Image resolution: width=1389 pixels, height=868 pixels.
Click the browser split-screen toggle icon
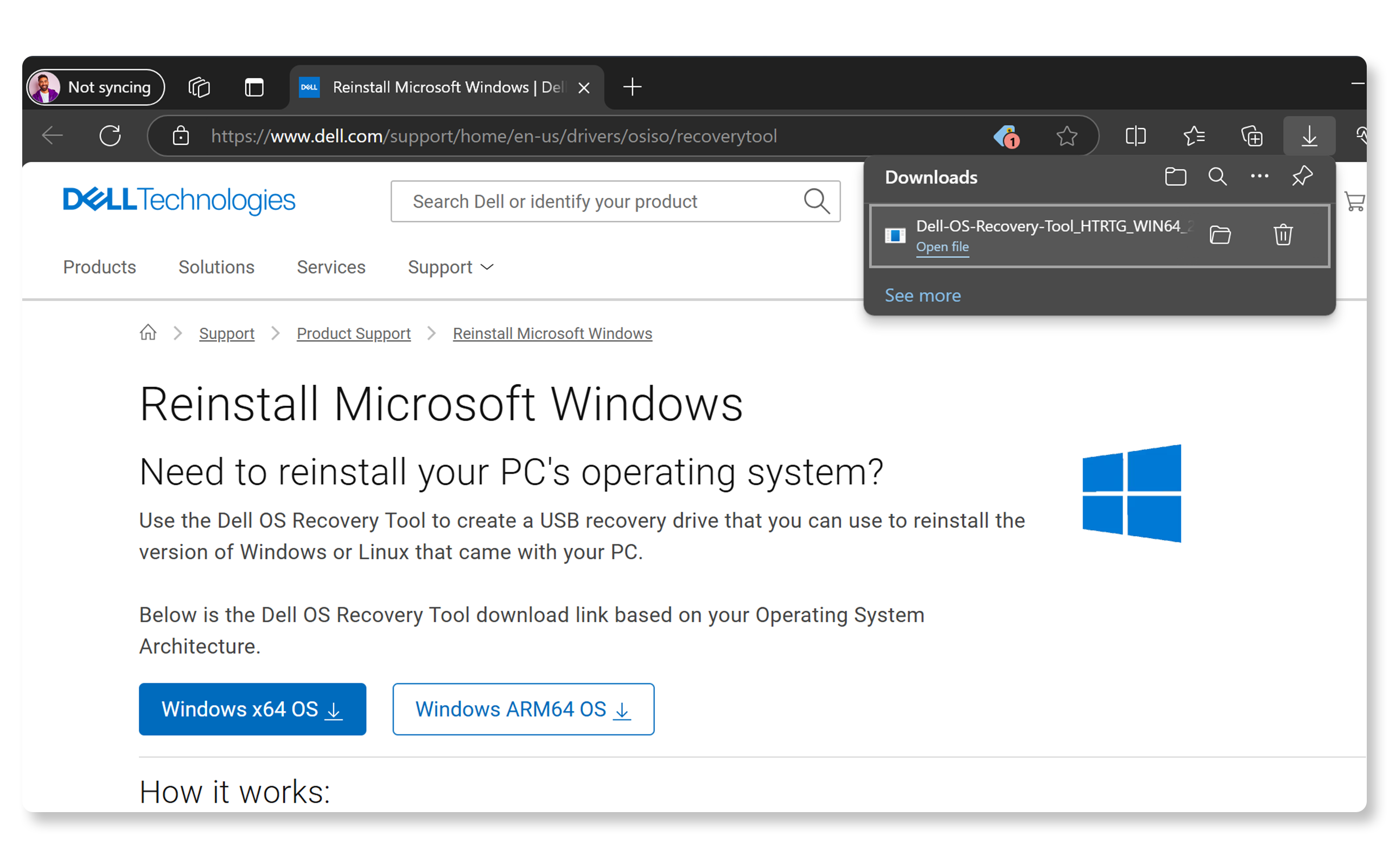coord(1136,136)
